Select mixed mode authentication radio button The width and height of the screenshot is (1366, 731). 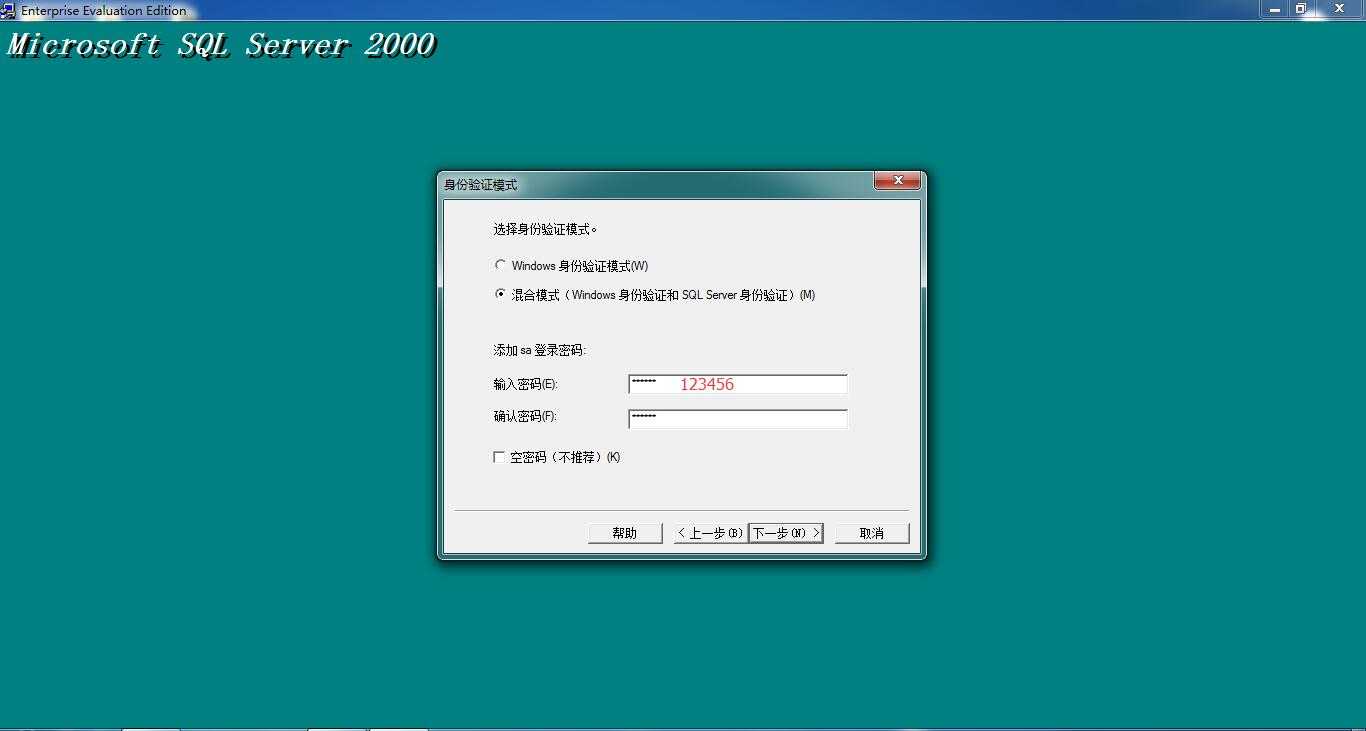pyautogui.click(x=500, y=294)
